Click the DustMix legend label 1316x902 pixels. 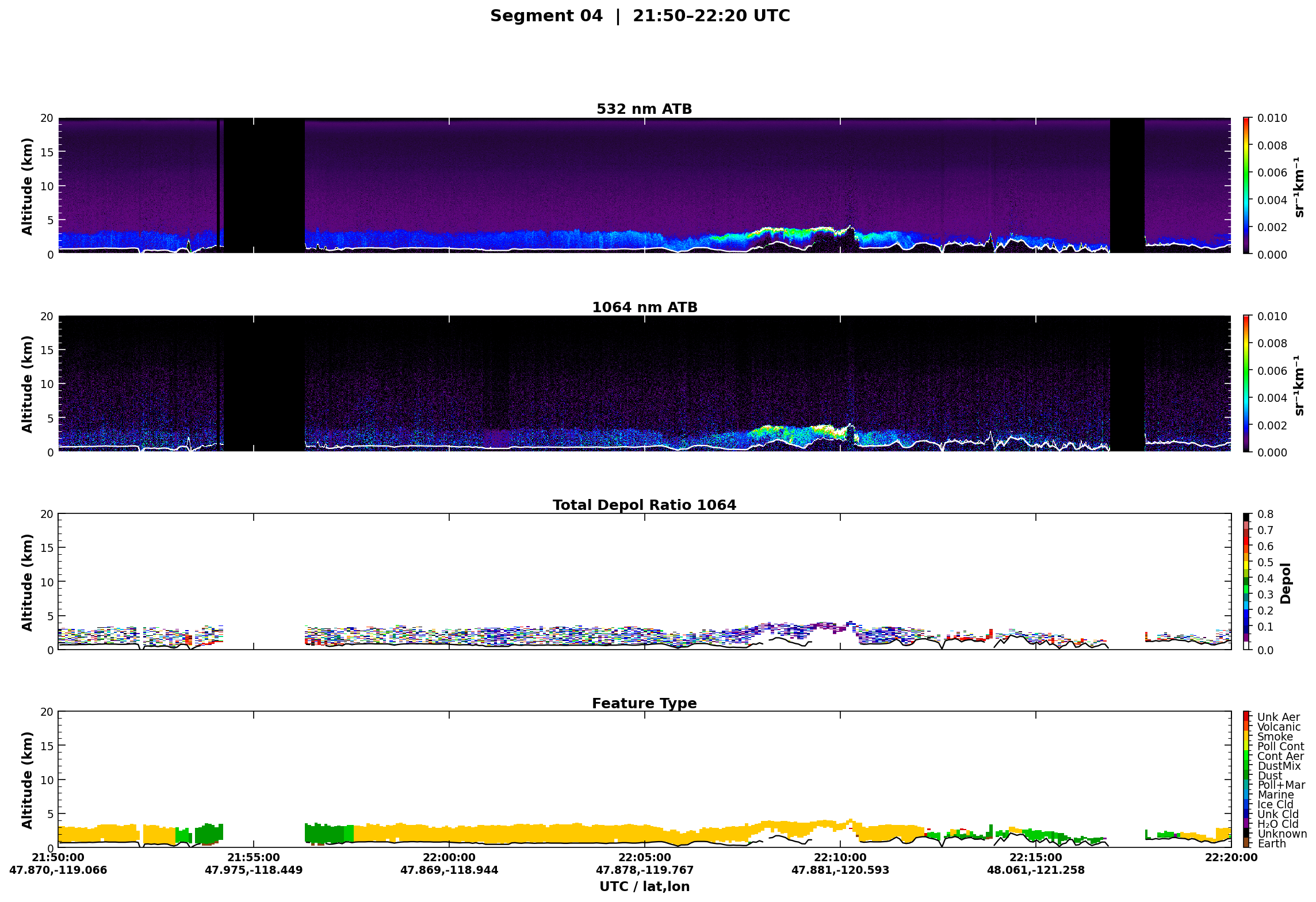1279,766
